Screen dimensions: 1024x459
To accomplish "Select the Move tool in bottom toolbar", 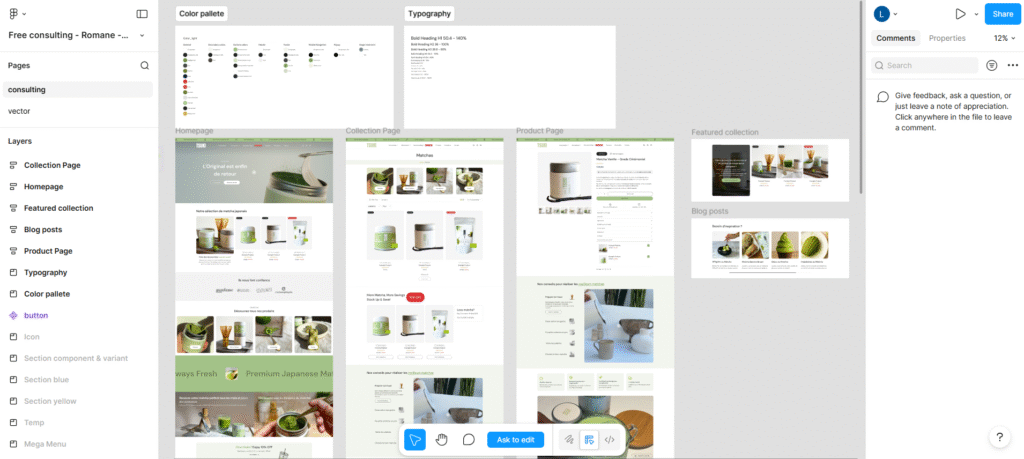I will click(415, 439).
